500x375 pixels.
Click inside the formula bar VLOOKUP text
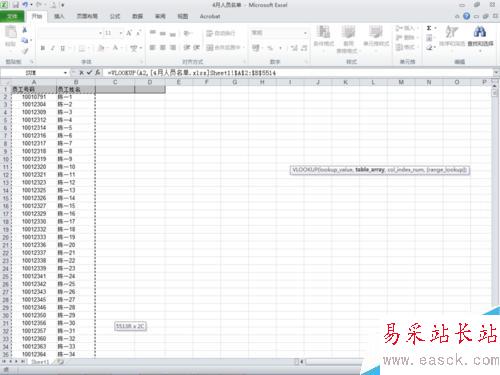[192, 72]
